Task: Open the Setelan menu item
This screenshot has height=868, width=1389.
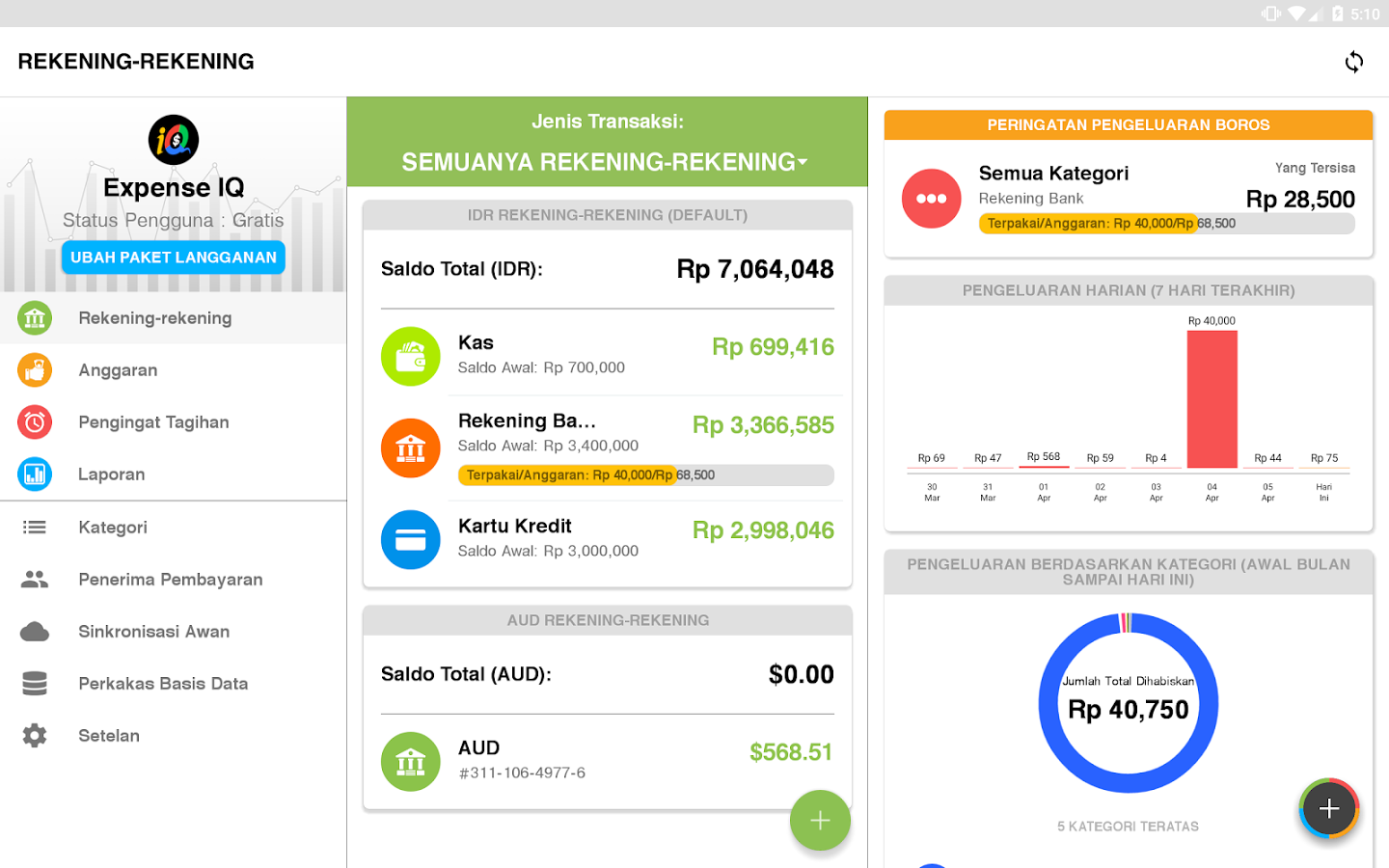Action: pyautogui.click(x=174, y=736)
